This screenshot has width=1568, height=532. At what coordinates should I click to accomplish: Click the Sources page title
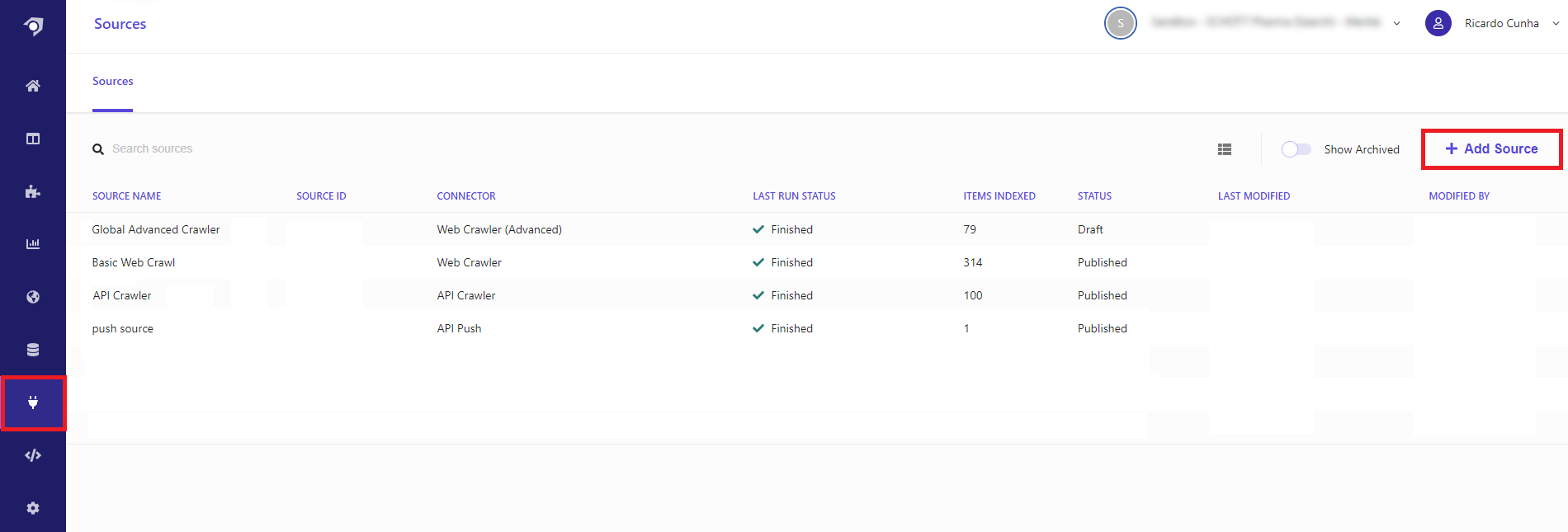coord(120,24)
